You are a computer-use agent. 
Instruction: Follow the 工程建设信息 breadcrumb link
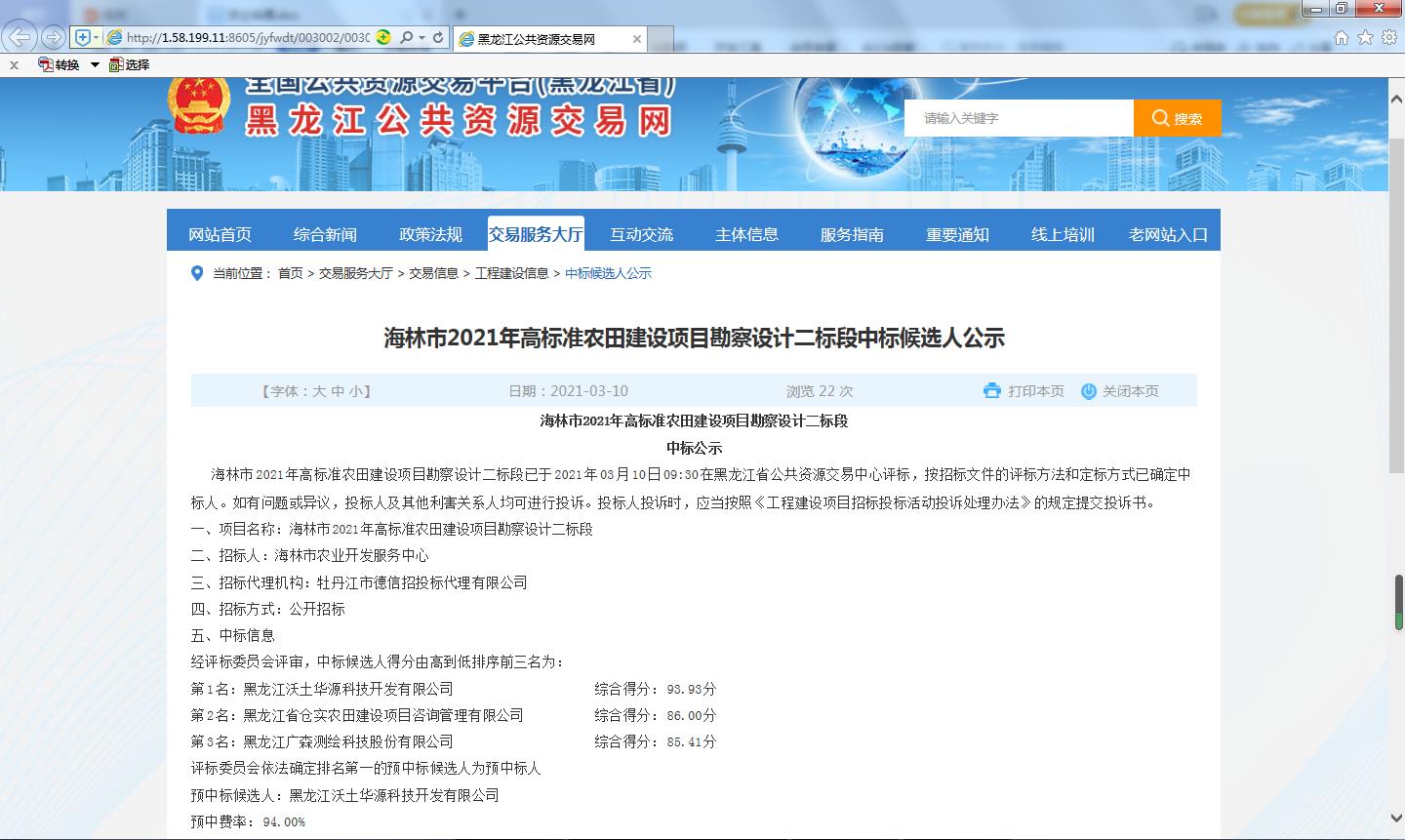coord(511,273)
